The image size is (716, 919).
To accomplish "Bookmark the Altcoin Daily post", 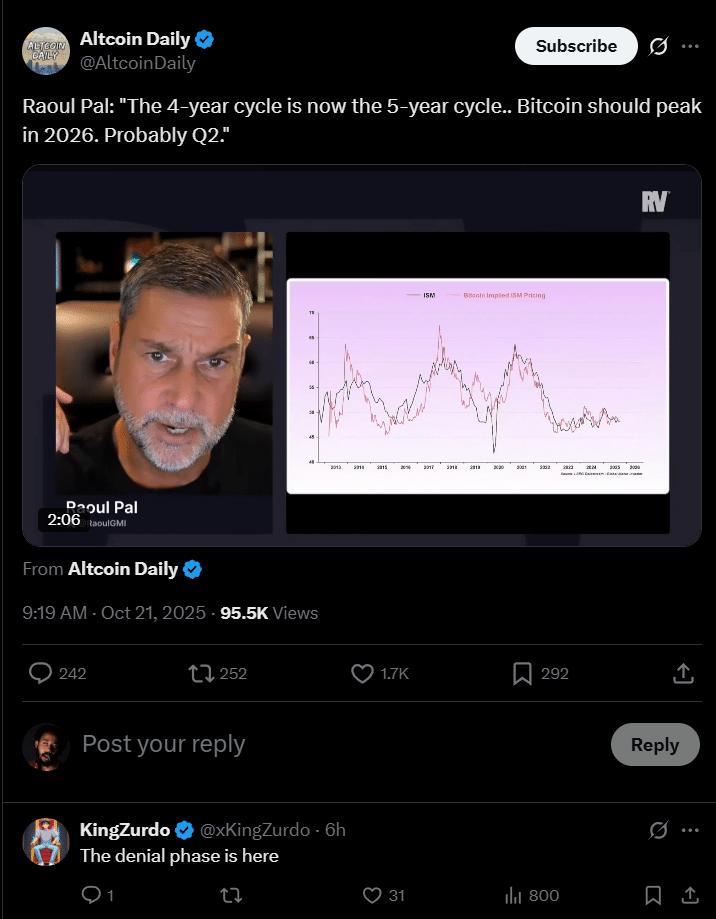I will pyautogui.click(x=522, y=674).
